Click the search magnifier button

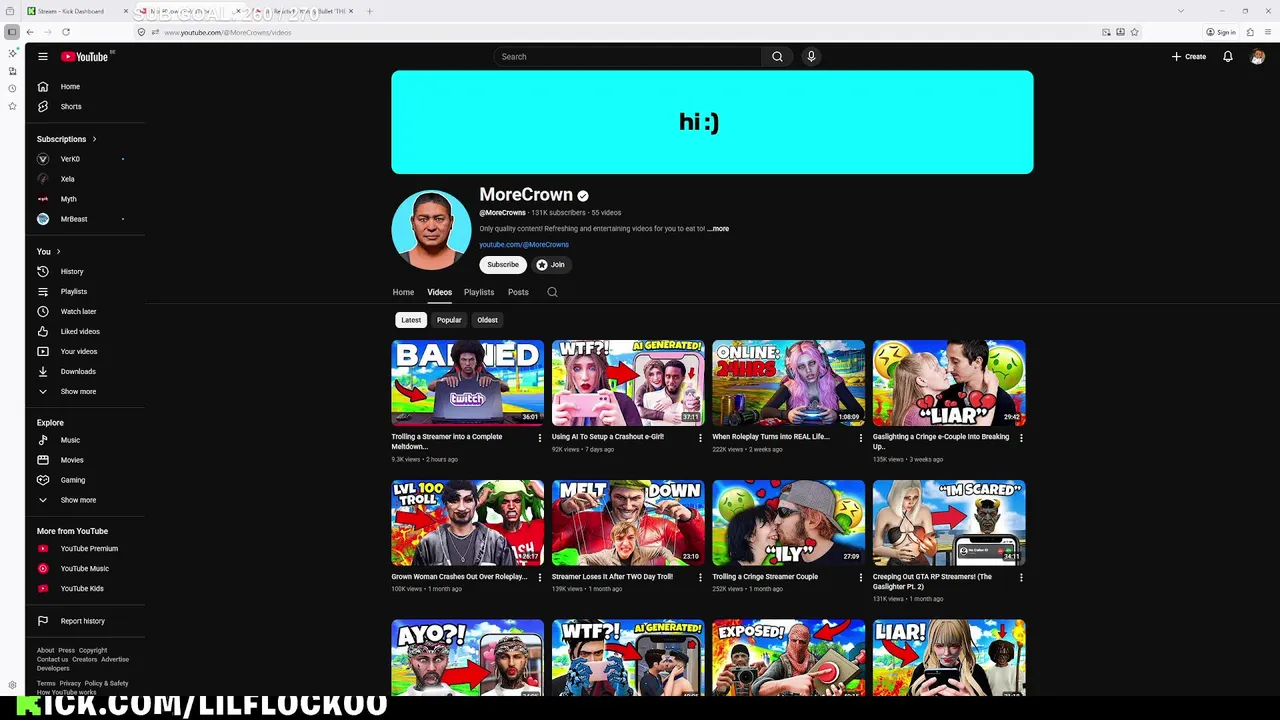click(x=777, y=56)
